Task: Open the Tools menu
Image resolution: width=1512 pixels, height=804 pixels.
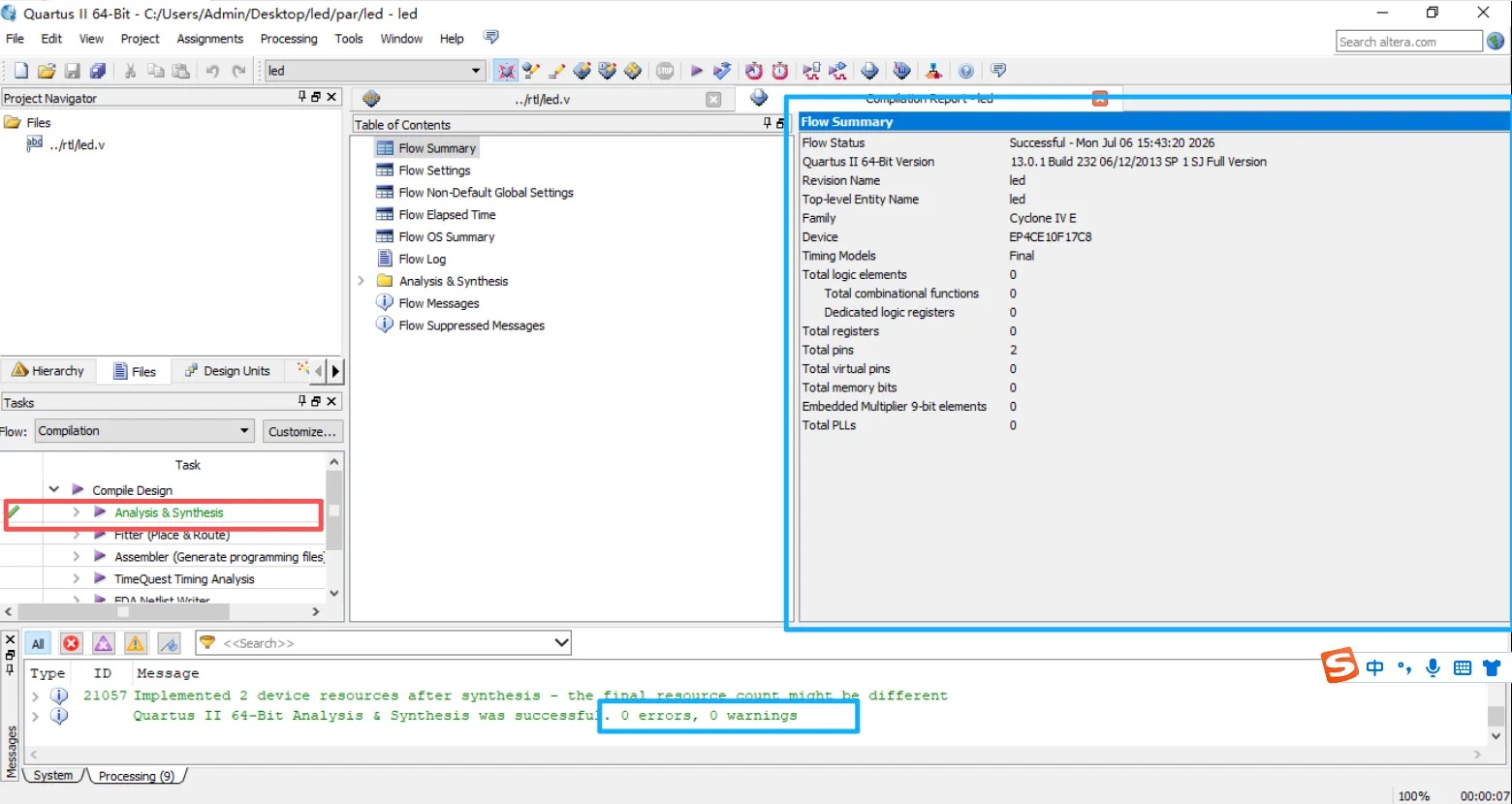Action: click(349, 39)
